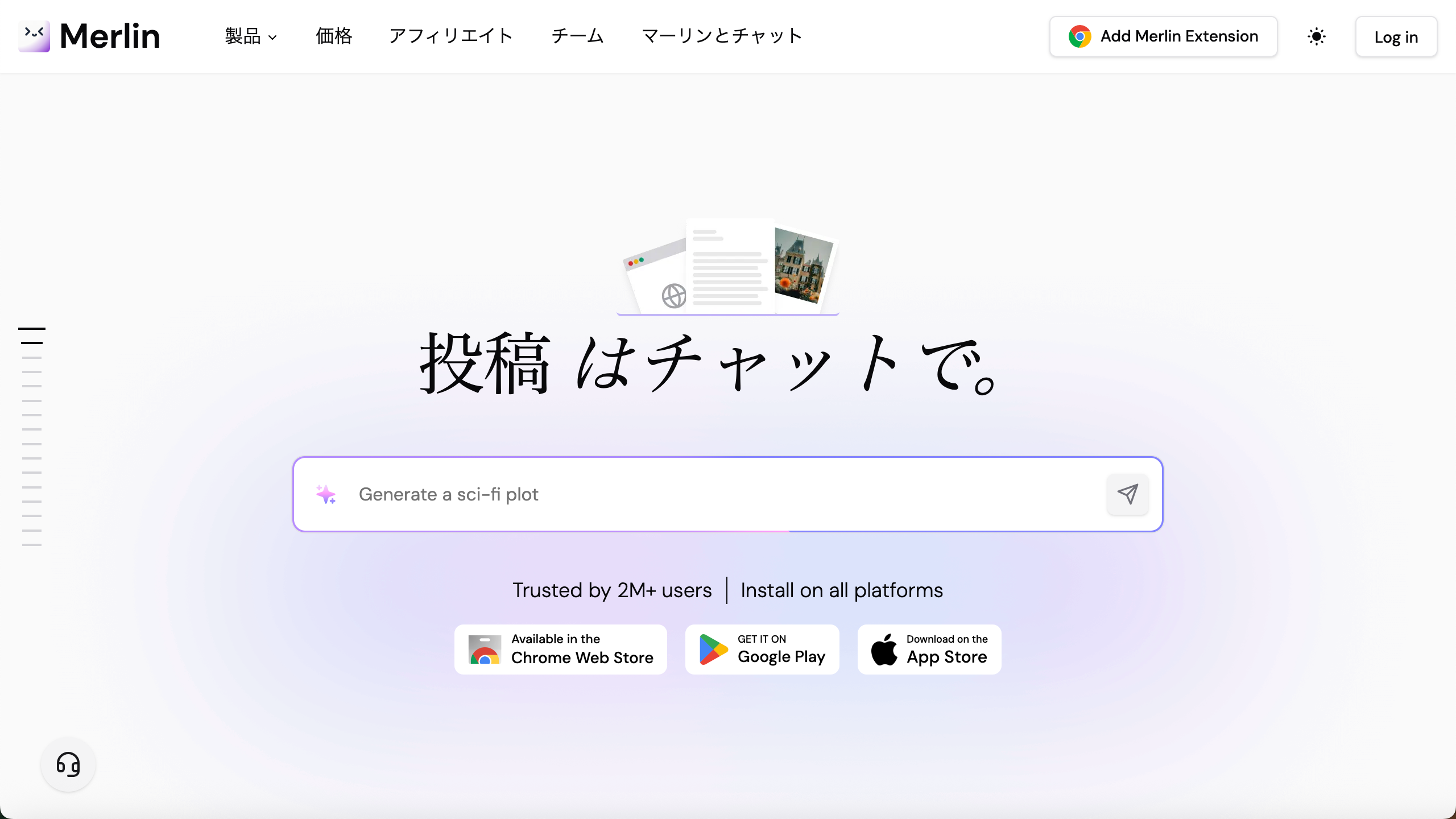Click the Chrome Web Store badge icon
This screenshot has height=819, width=1456.
(485, 650)
